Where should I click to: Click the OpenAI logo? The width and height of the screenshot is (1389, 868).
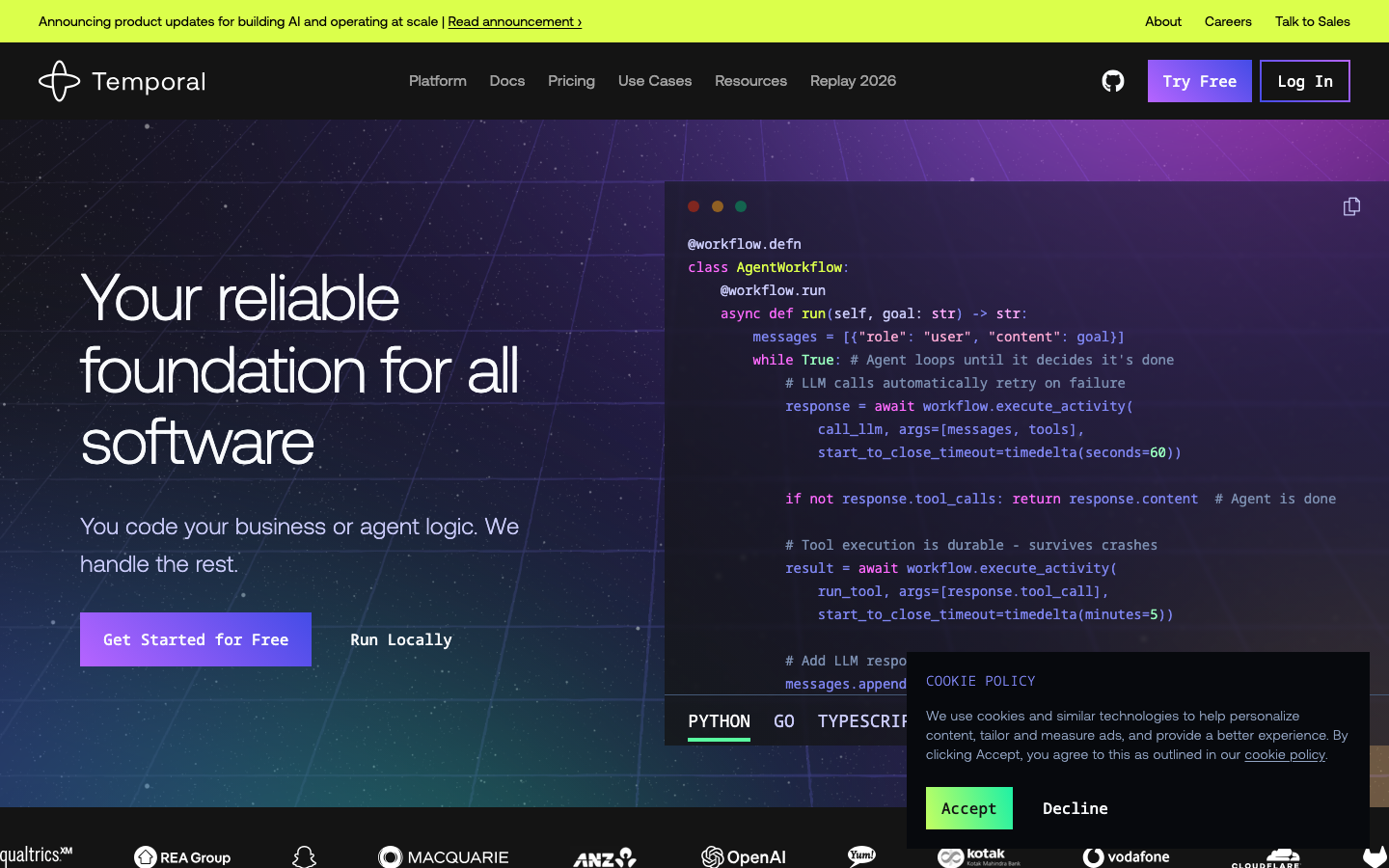point(744,856)
